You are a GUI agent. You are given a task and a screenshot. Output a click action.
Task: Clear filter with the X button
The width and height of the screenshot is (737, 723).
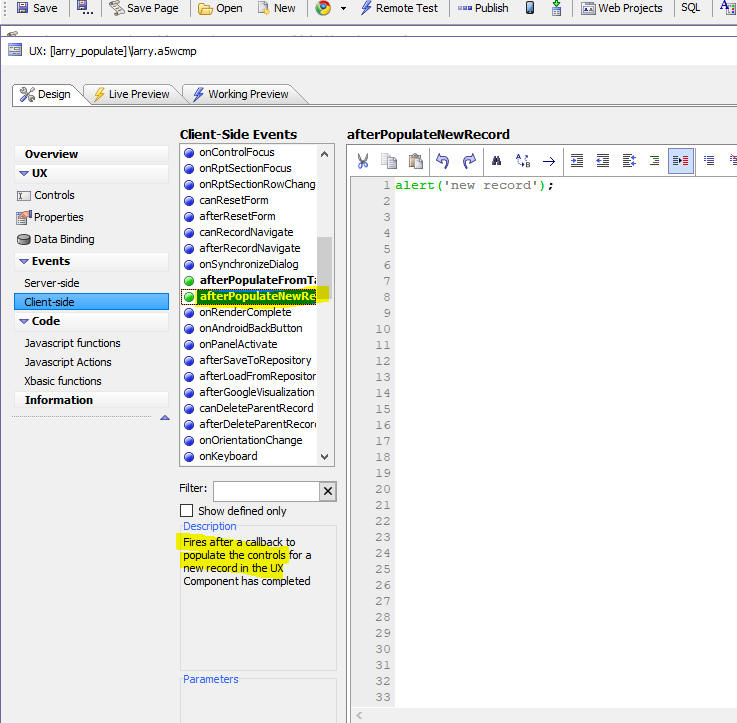click(327, 490)
